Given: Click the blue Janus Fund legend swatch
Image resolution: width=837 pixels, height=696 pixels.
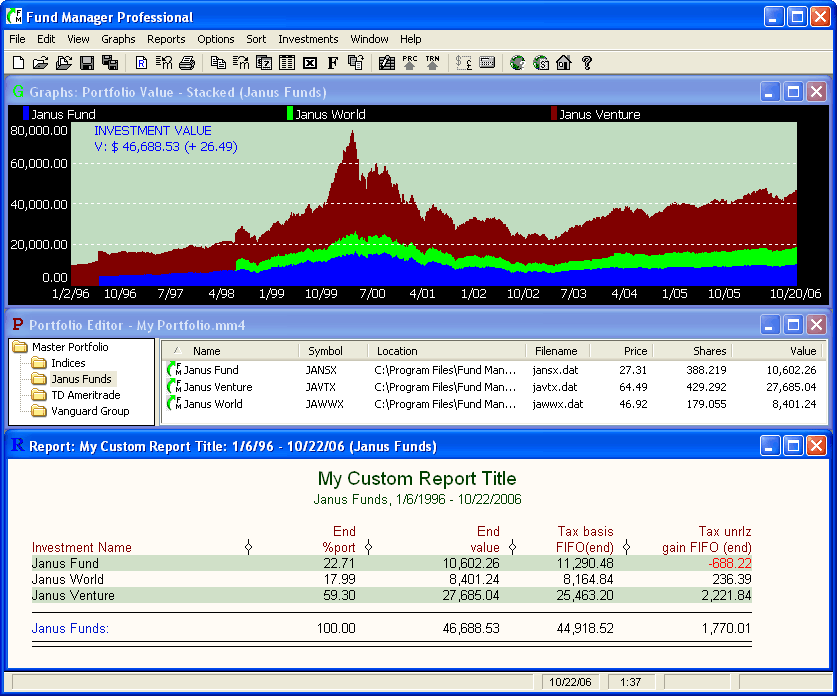Looking at the screenshot, I should 26,114.
